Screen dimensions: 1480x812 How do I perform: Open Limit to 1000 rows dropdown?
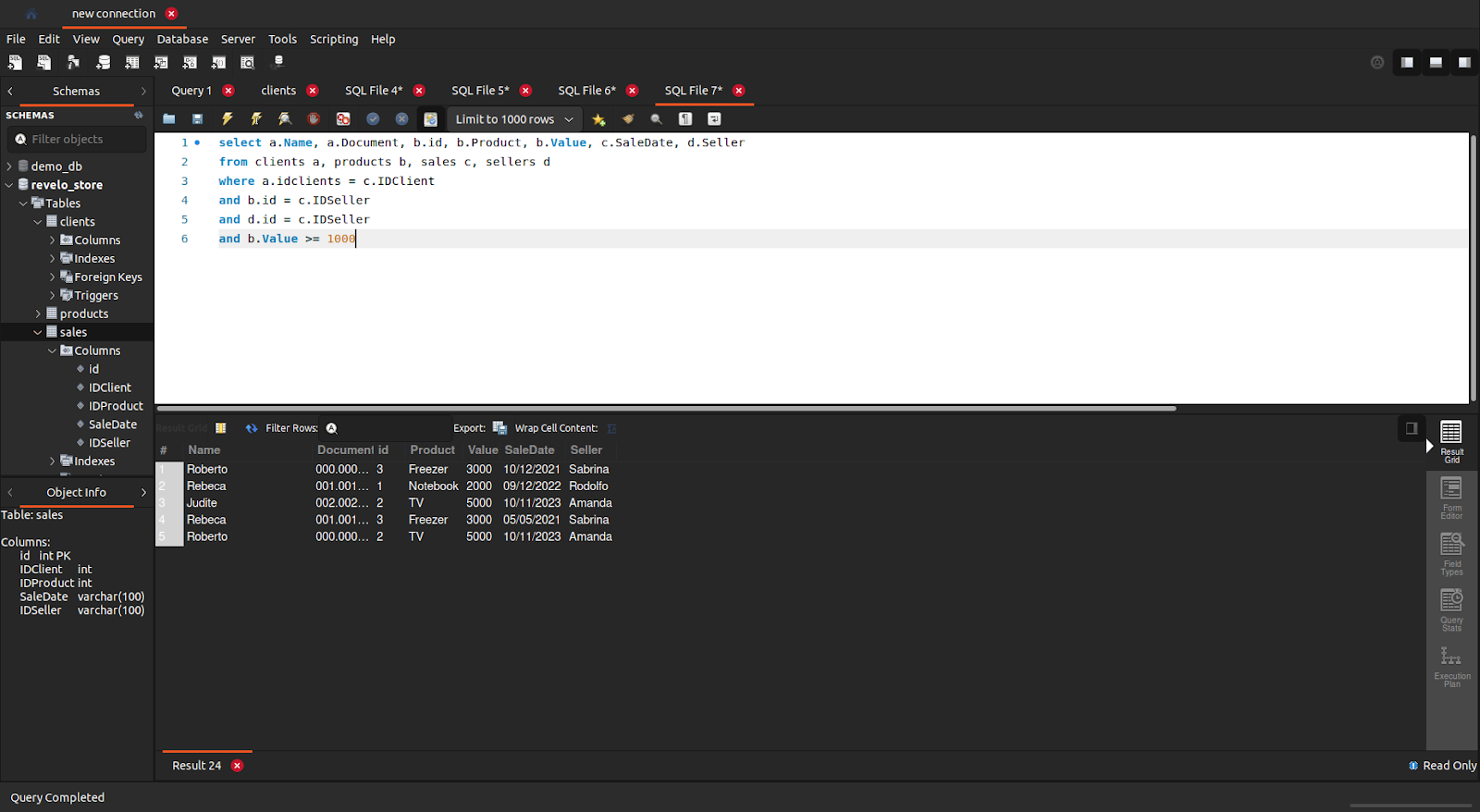coord(514,118)
